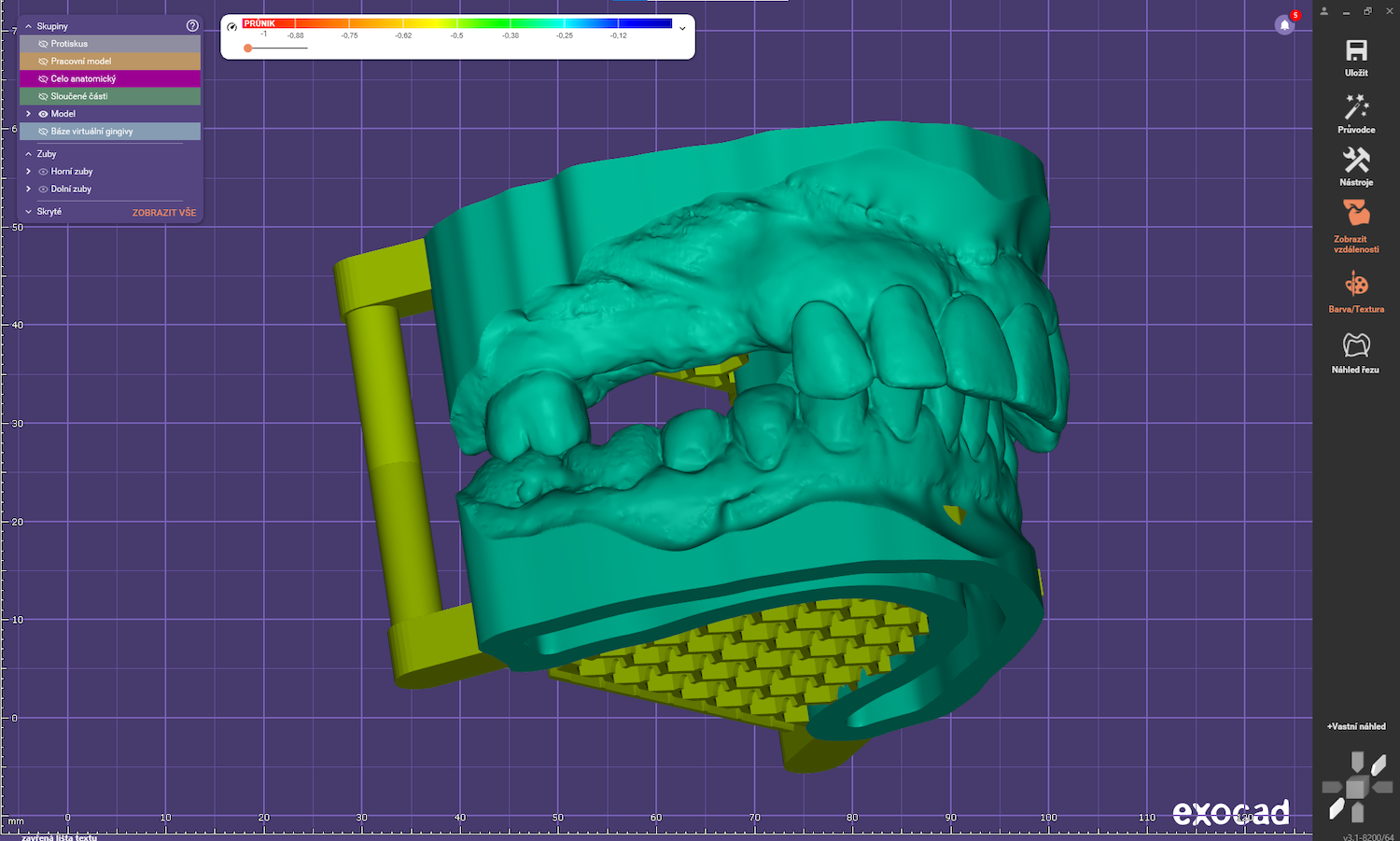This screenshot has height=841, width=1400.
Task: Toggle Zobrazit vzdálenosti distance display
Action: click(x=1356, y=214)
